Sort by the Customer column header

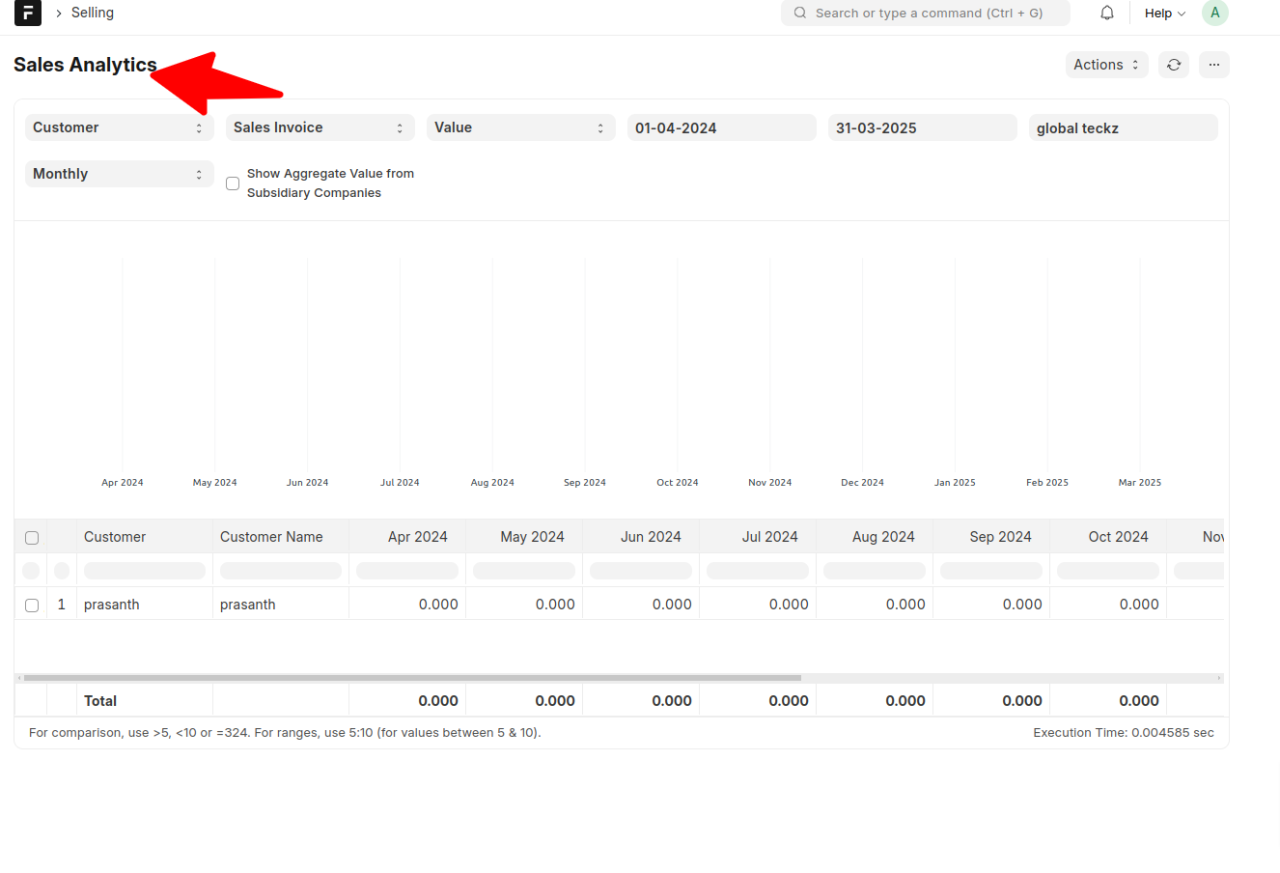point(144,537)
